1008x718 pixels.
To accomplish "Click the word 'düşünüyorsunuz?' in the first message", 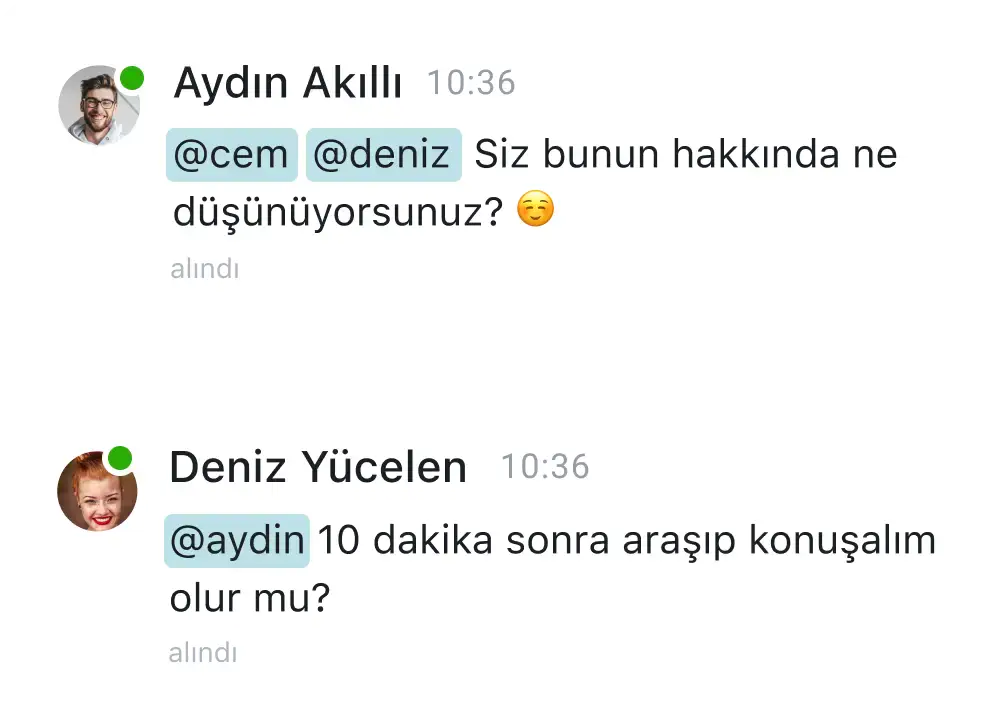I will (x=338, y=213).
